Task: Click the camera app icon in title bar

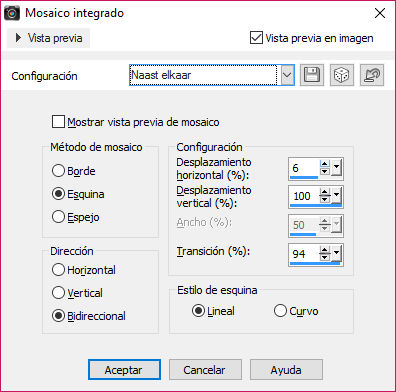Action: point(12,13)
